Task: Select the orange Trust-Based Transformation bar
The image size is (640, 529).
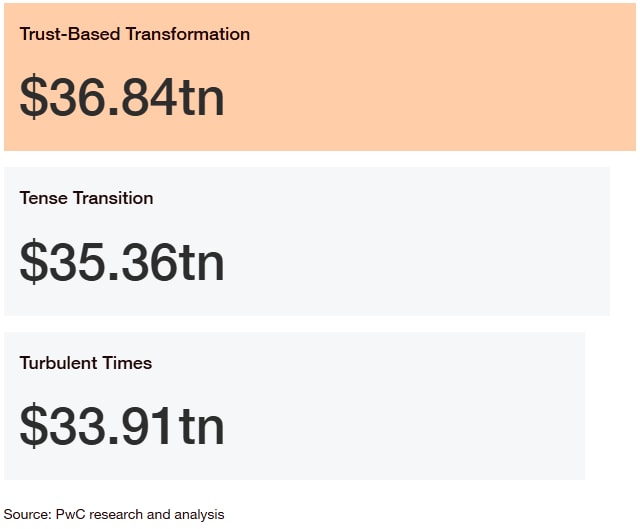Action: coord(320,77)
